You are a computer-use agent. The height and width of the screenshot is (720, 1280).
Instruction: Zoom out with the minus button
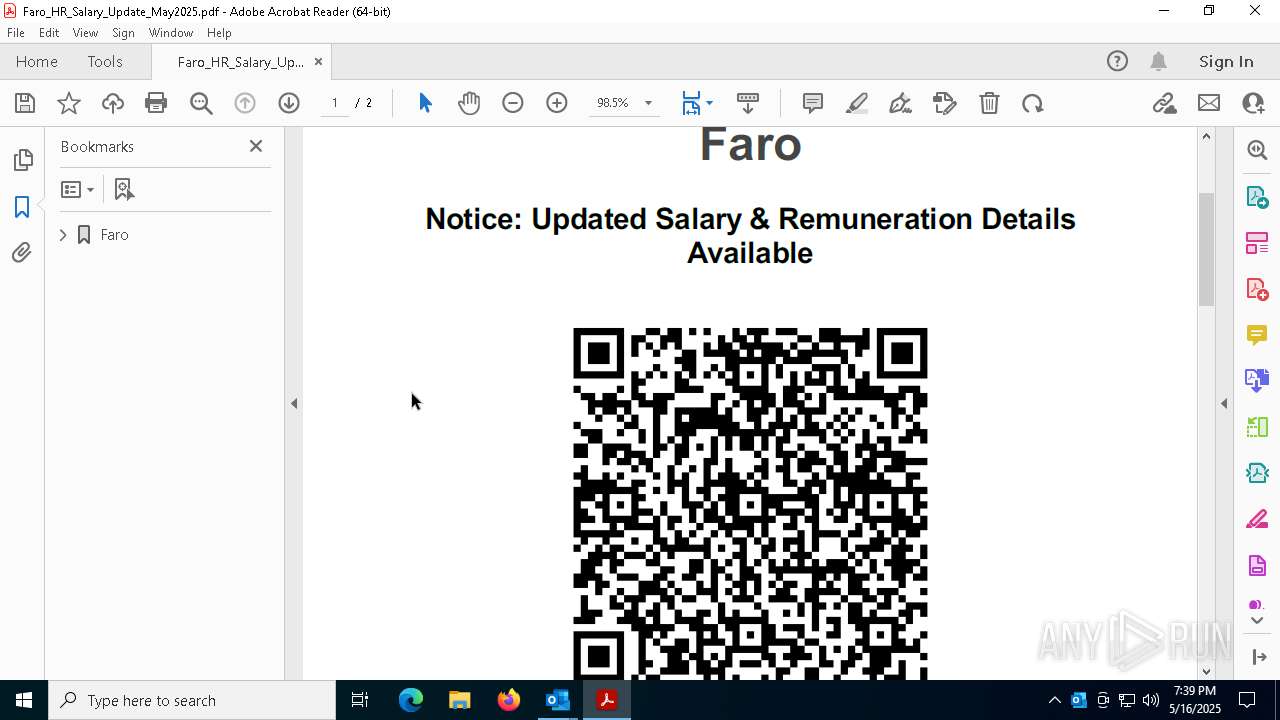click(x=513, y=103)
